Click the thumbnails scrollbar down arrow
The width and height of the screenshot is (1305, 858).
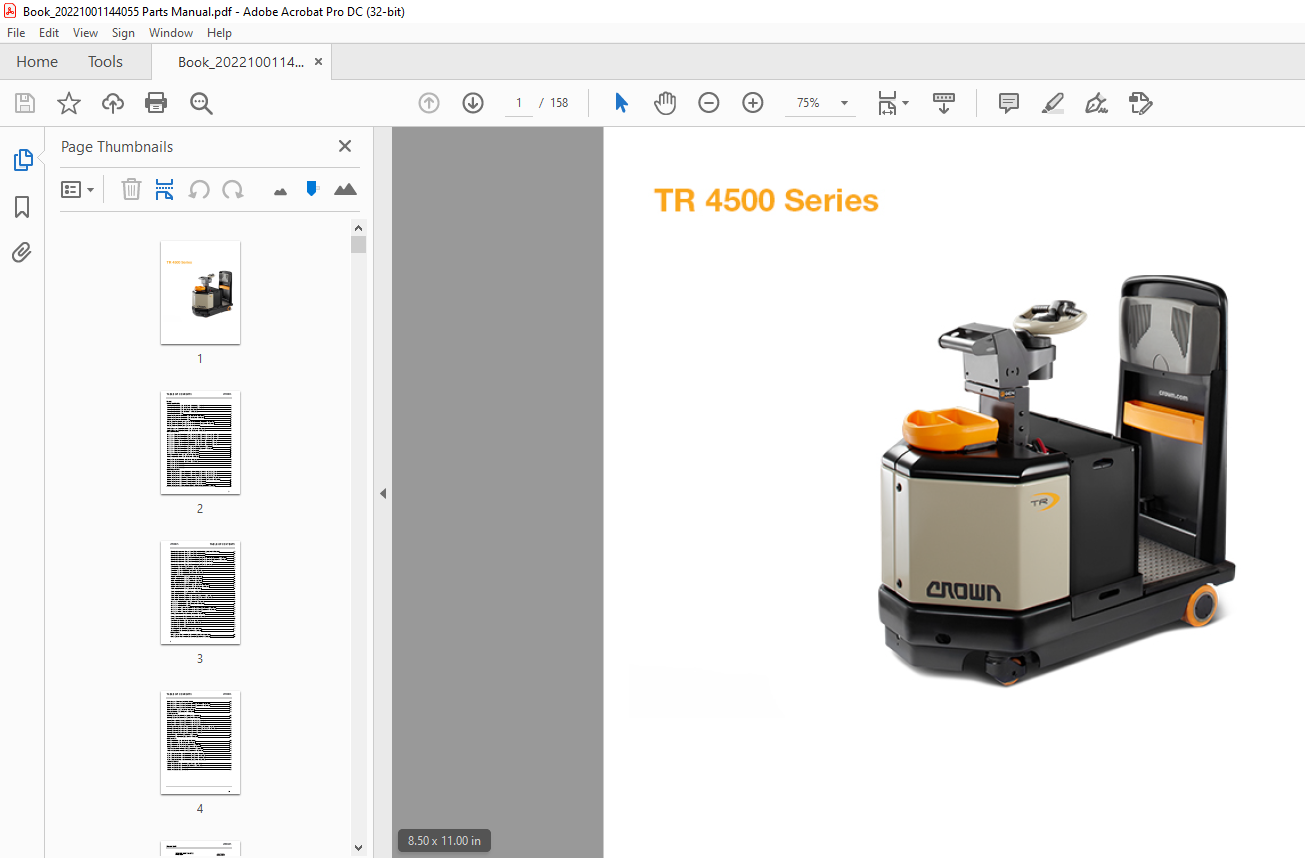[x=359, y=848]
